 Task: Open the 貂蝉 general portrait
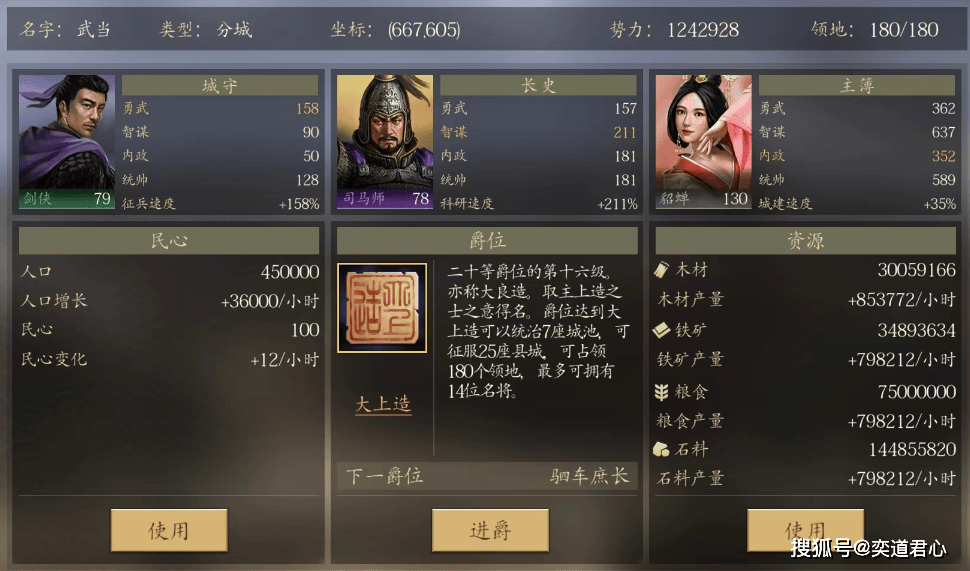point(703,142)
